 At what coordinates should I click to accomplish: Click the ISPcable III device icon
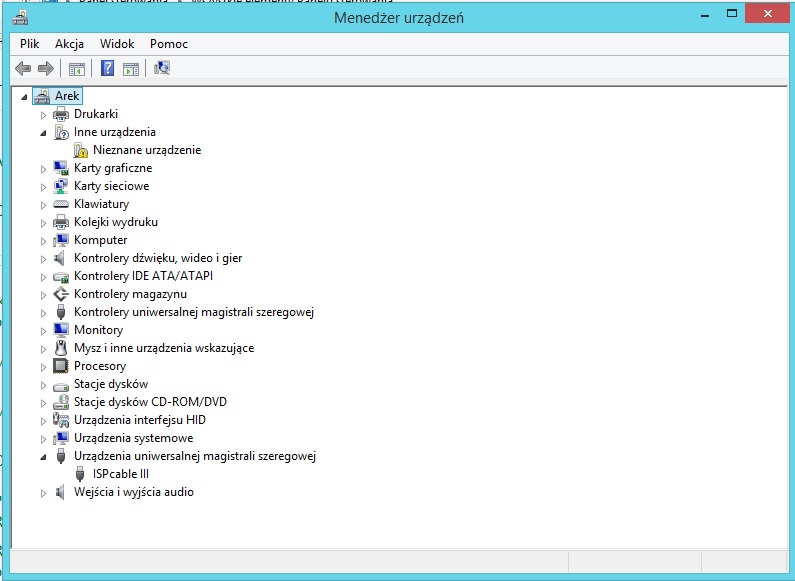click(x=81, y=474)
